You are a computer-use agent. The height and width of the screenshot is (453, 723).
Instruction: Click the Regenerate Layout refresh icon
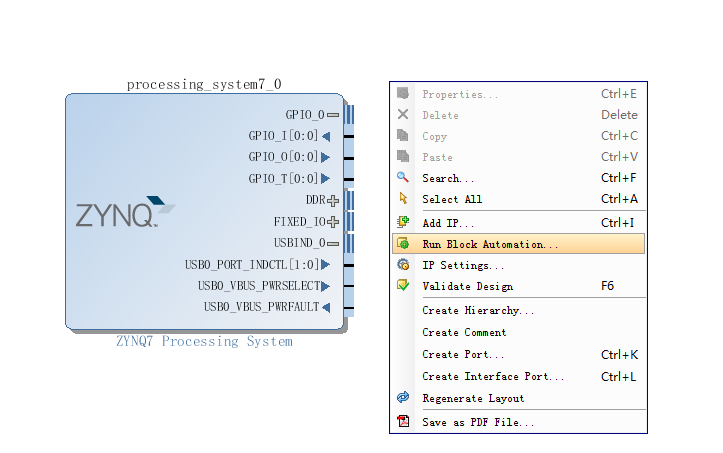[403, 397]
